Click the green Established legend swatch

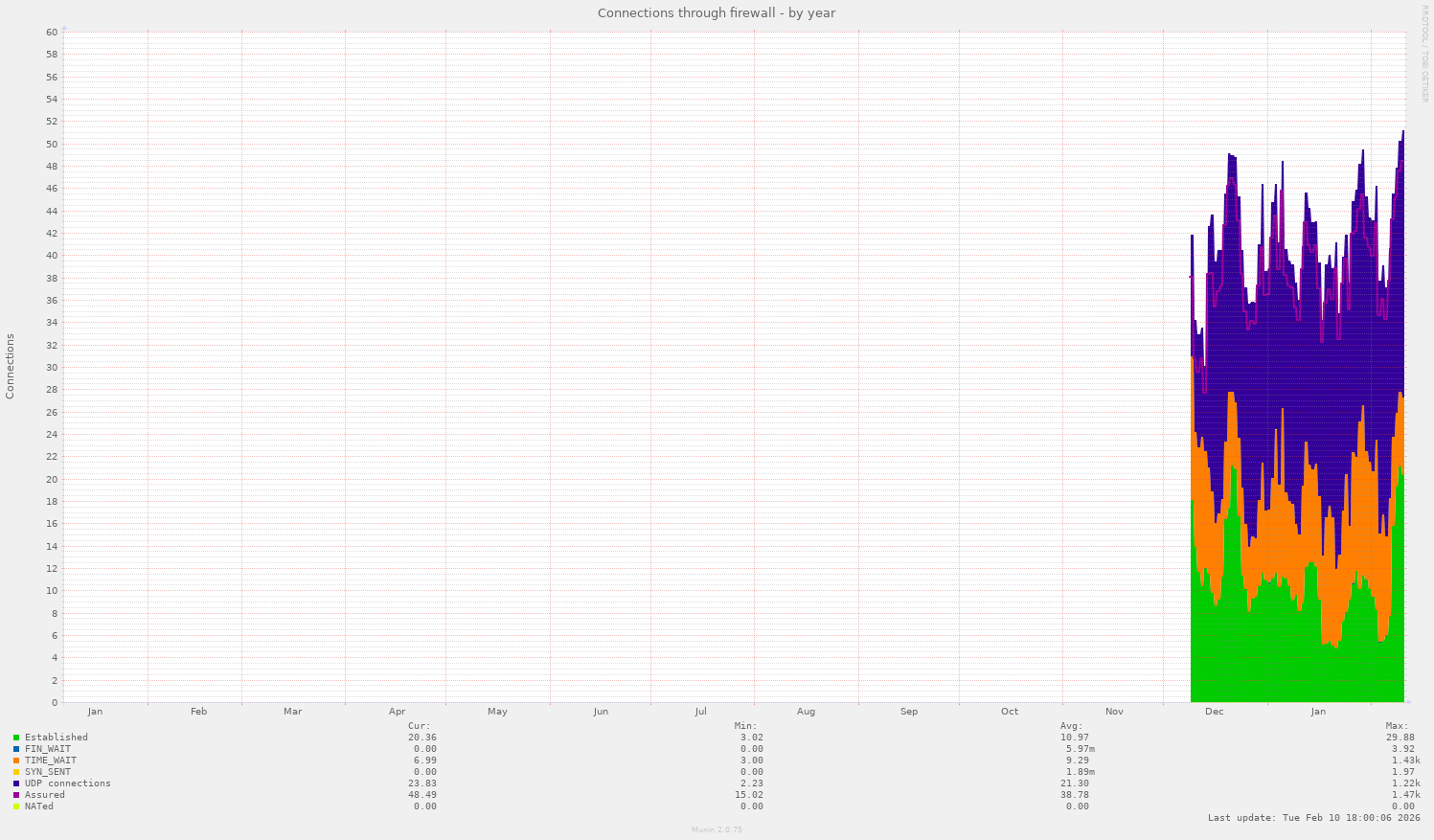[x=16, y=738]
